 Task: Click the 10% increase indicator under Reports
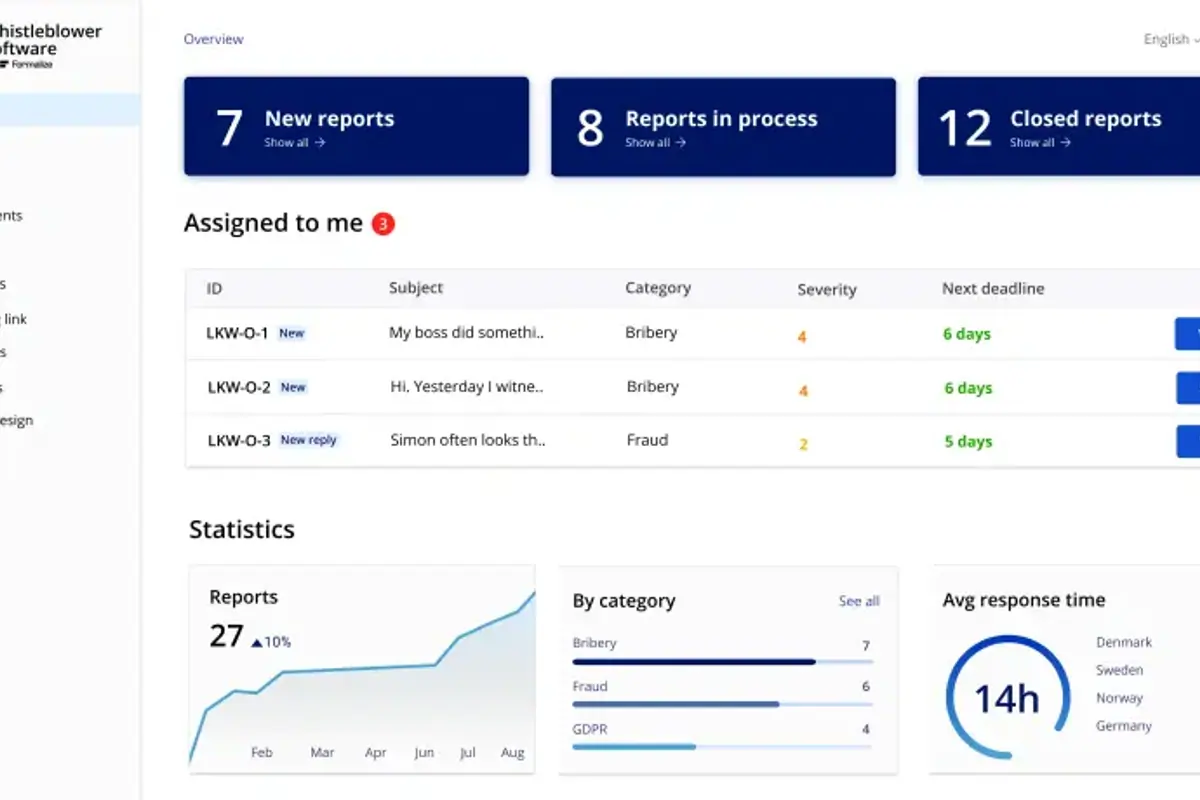tap(271, 642)
